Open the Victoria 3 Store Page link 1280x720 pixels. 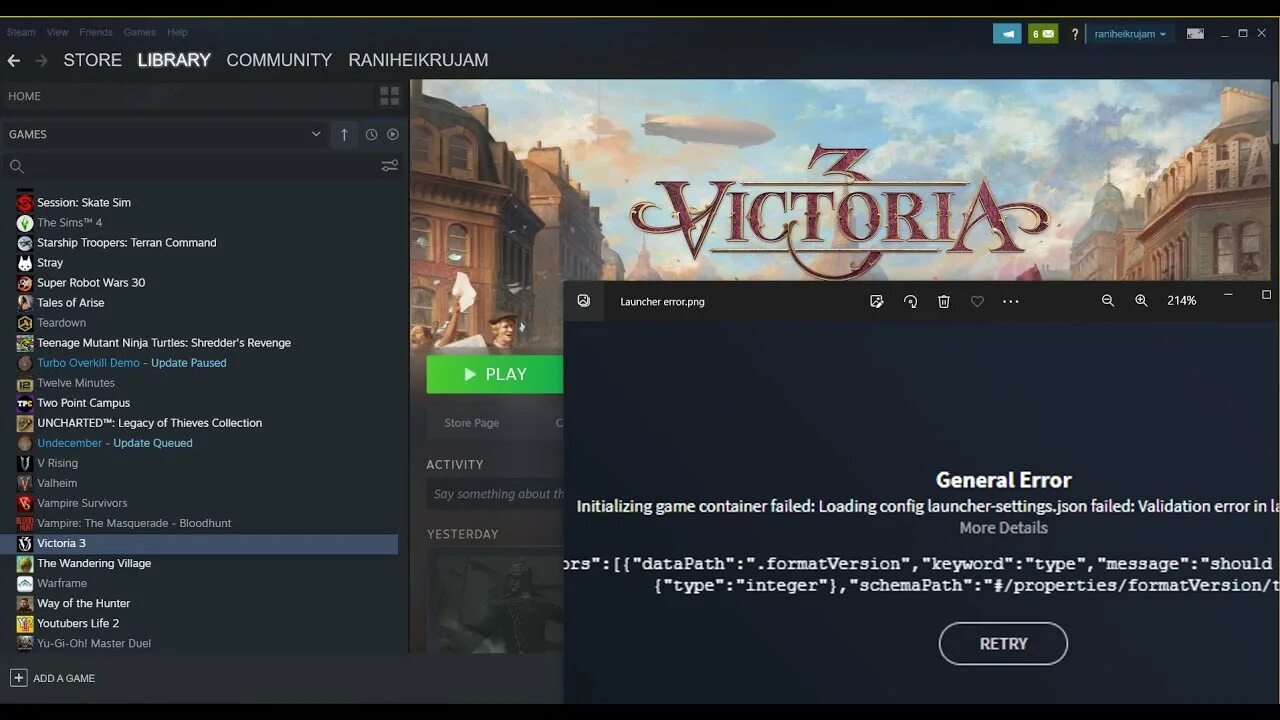pos(472,423)
